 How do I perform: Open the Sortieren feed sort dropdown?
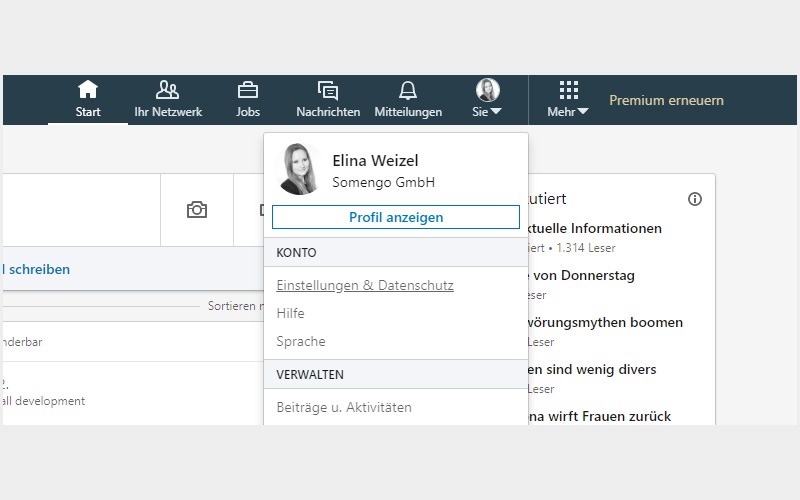(235, 306)
